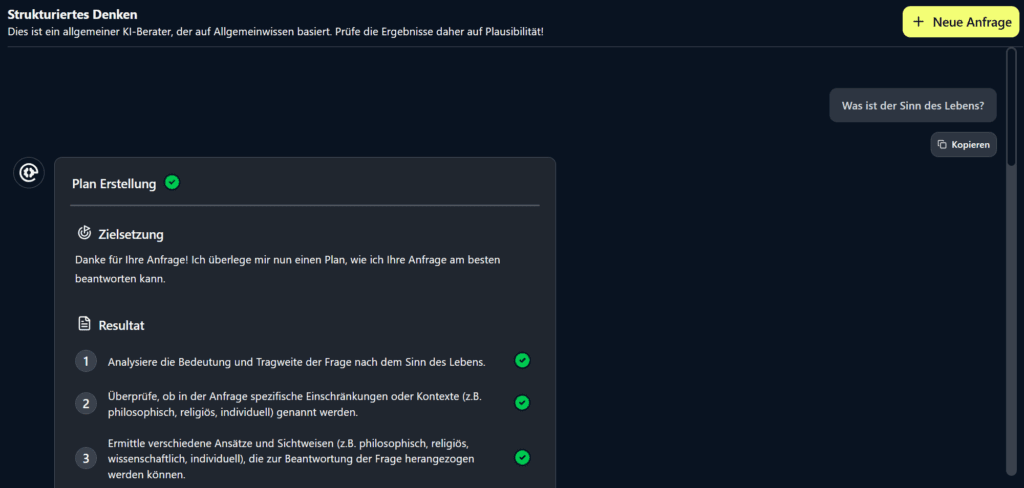Click the 'Was ist der Sinn des Lebens?' message
Screen dimensions: 1024x488
coord(912,105)
